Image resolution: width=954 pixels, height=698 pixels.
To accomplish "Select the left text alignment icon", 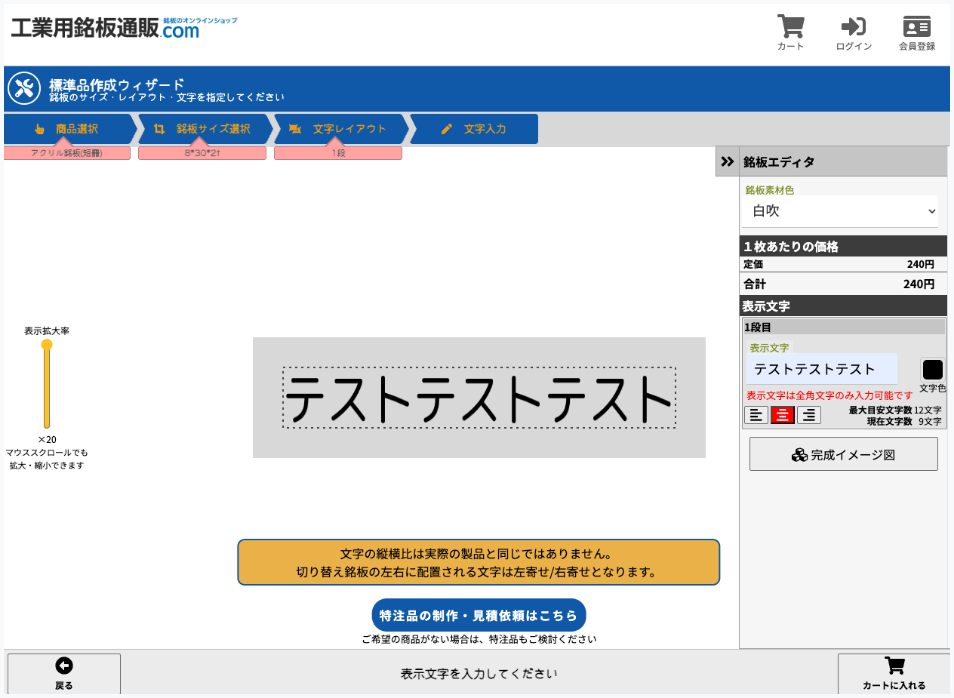I will (757, 414).
